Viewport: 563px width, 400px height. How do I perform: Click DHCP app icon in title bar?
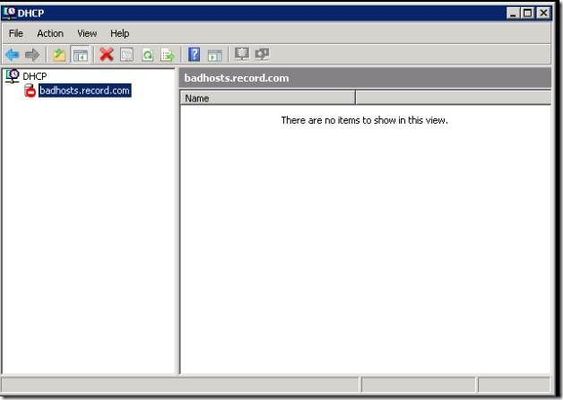[9, 13]
